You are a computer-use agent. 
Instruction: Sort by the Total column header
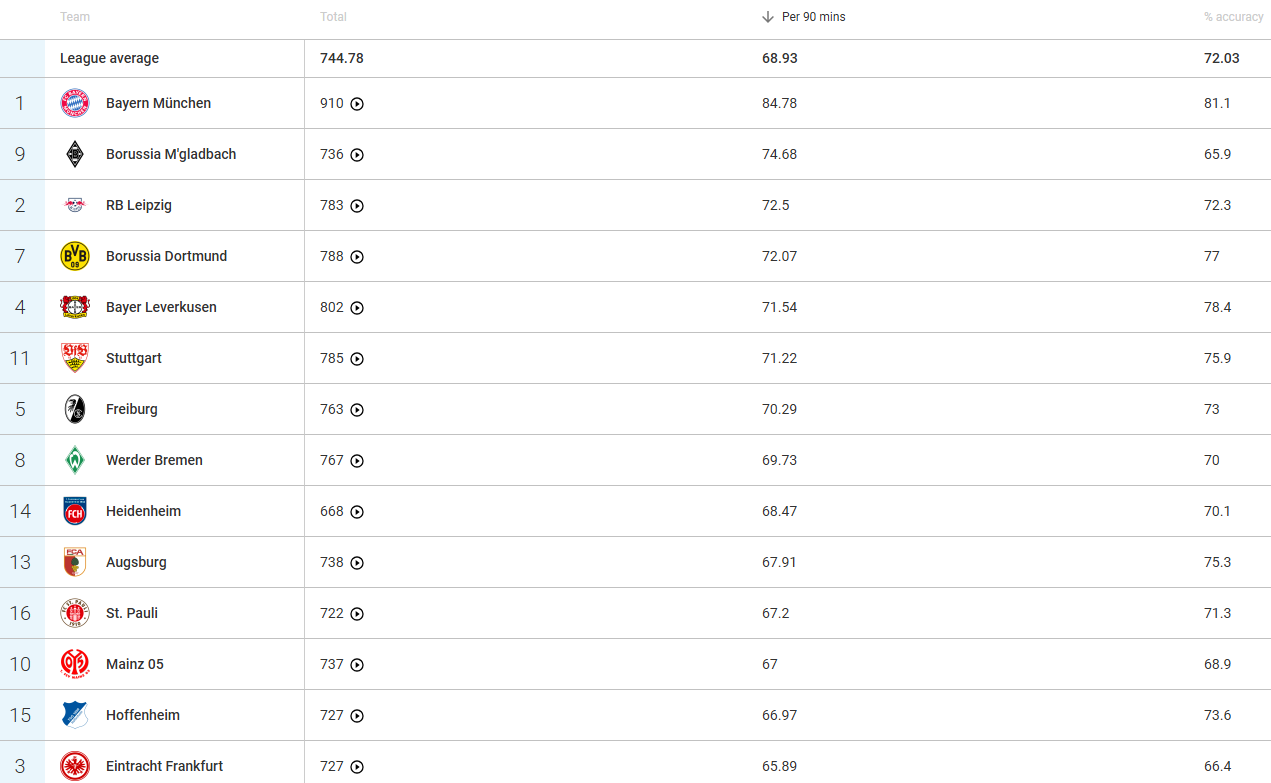tap(333, 17)
